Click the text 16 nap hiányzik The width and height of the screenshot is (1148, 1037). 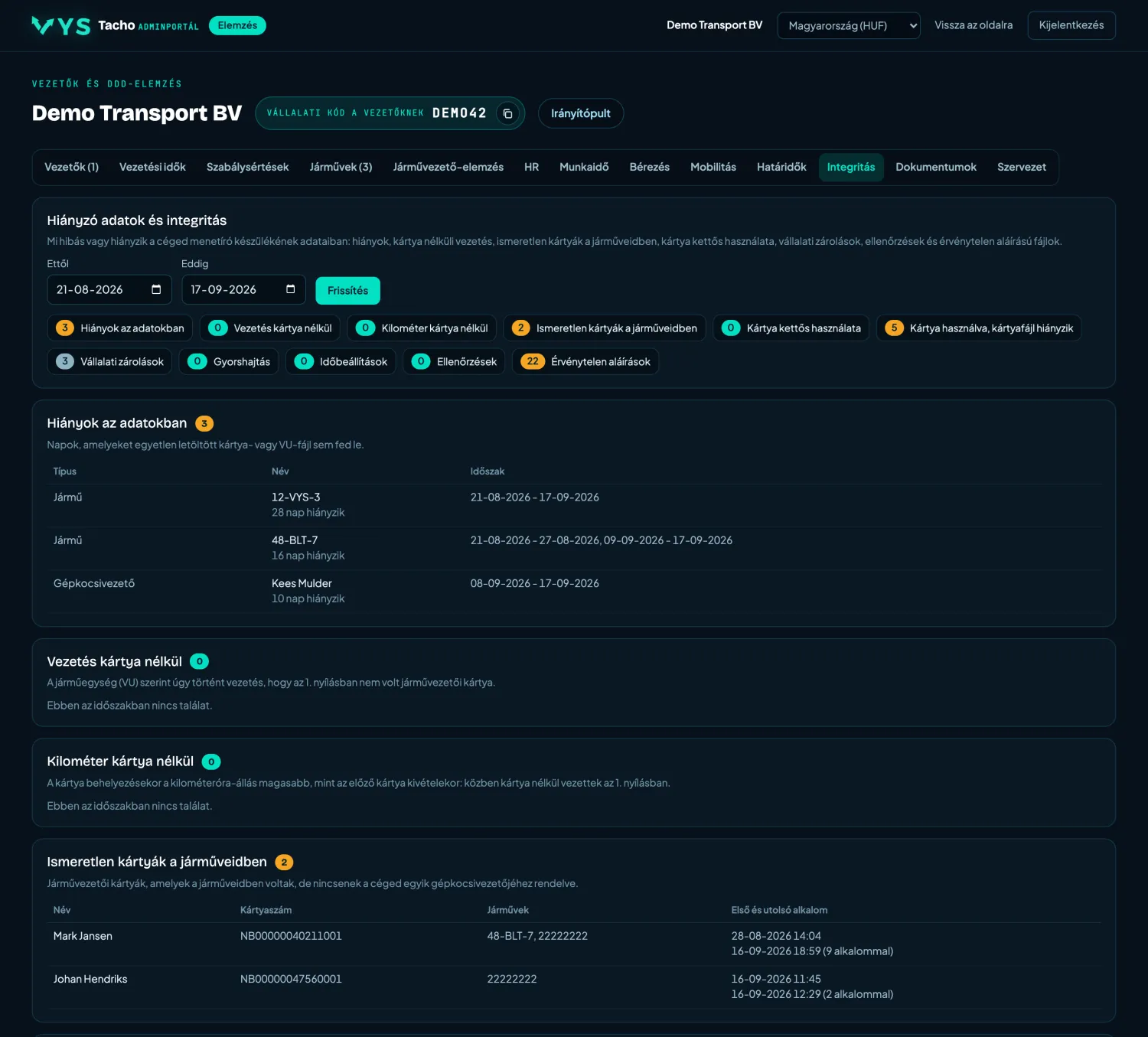point(308,556)
